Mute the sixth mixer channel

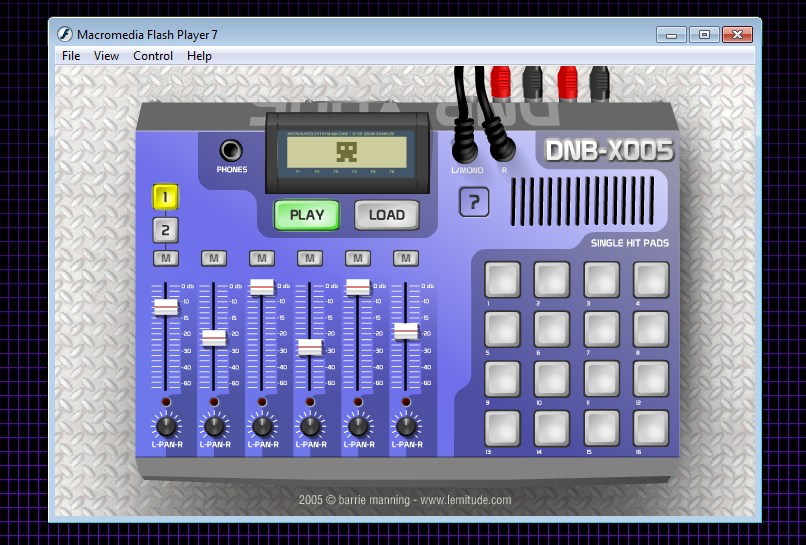[x=406, y=258]
